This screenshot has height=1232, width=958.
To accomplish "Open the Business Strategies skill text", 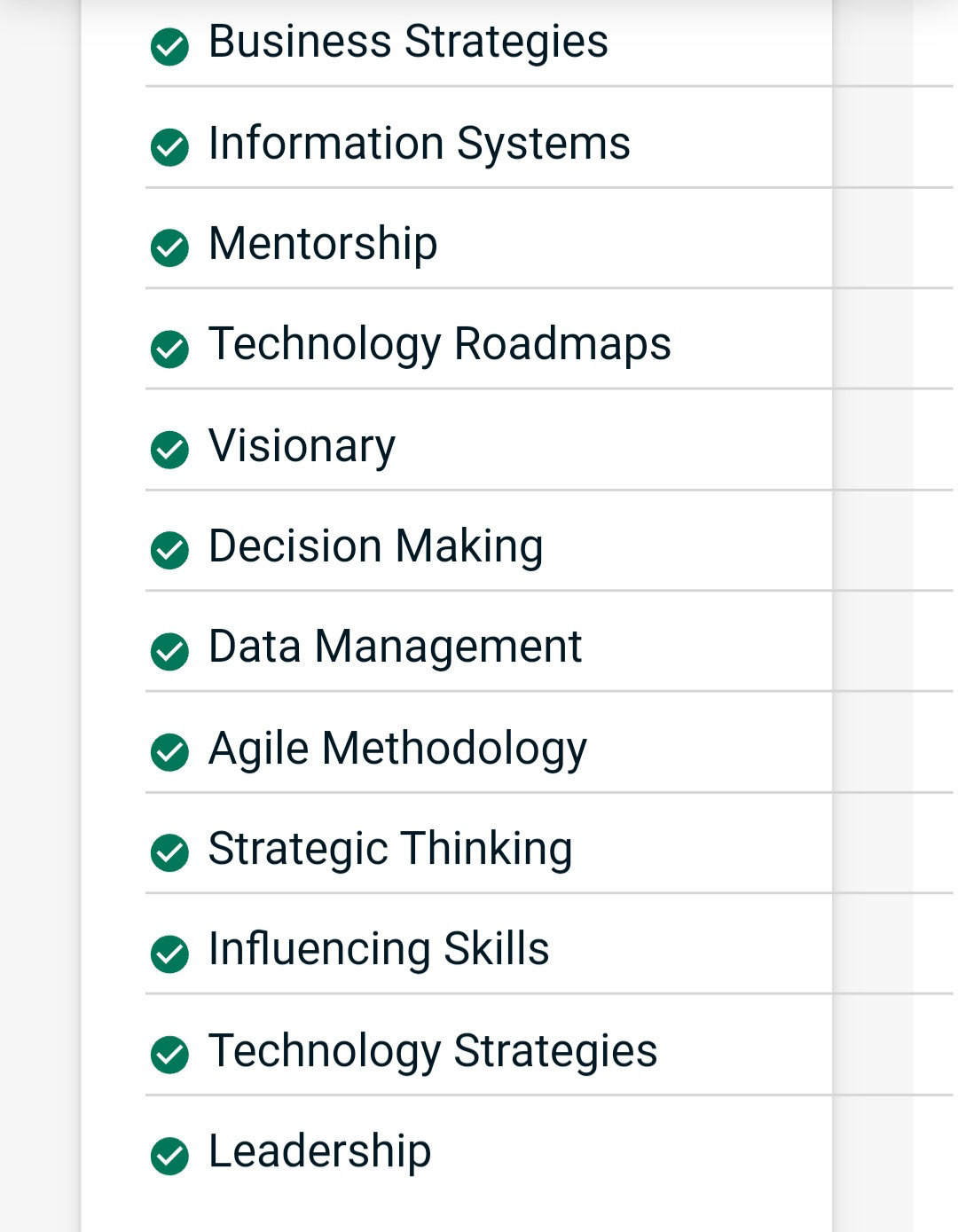I will (x=408, y=43).
